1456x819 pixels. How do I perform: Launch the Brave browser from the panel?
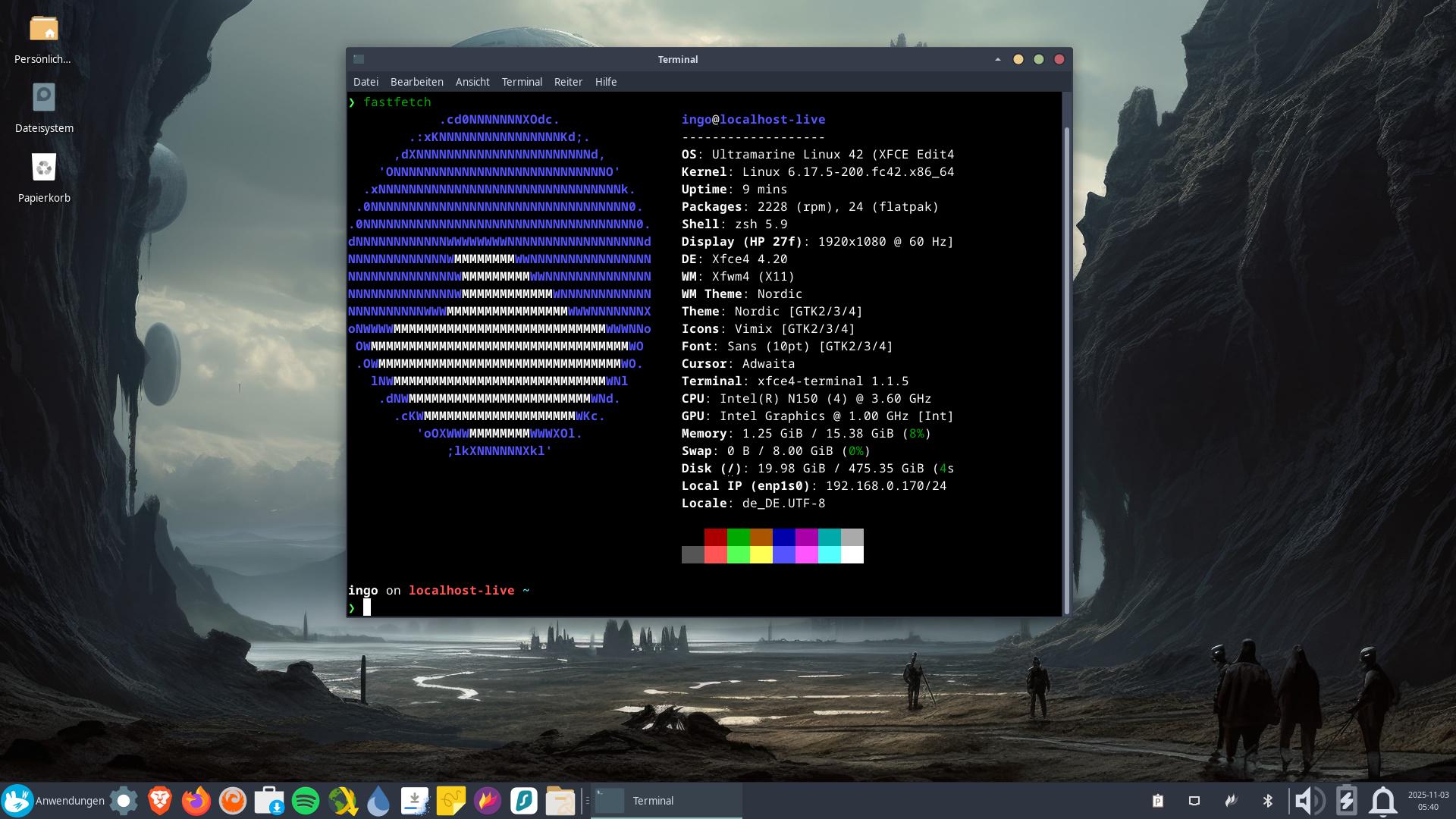[x=159, y=801]
